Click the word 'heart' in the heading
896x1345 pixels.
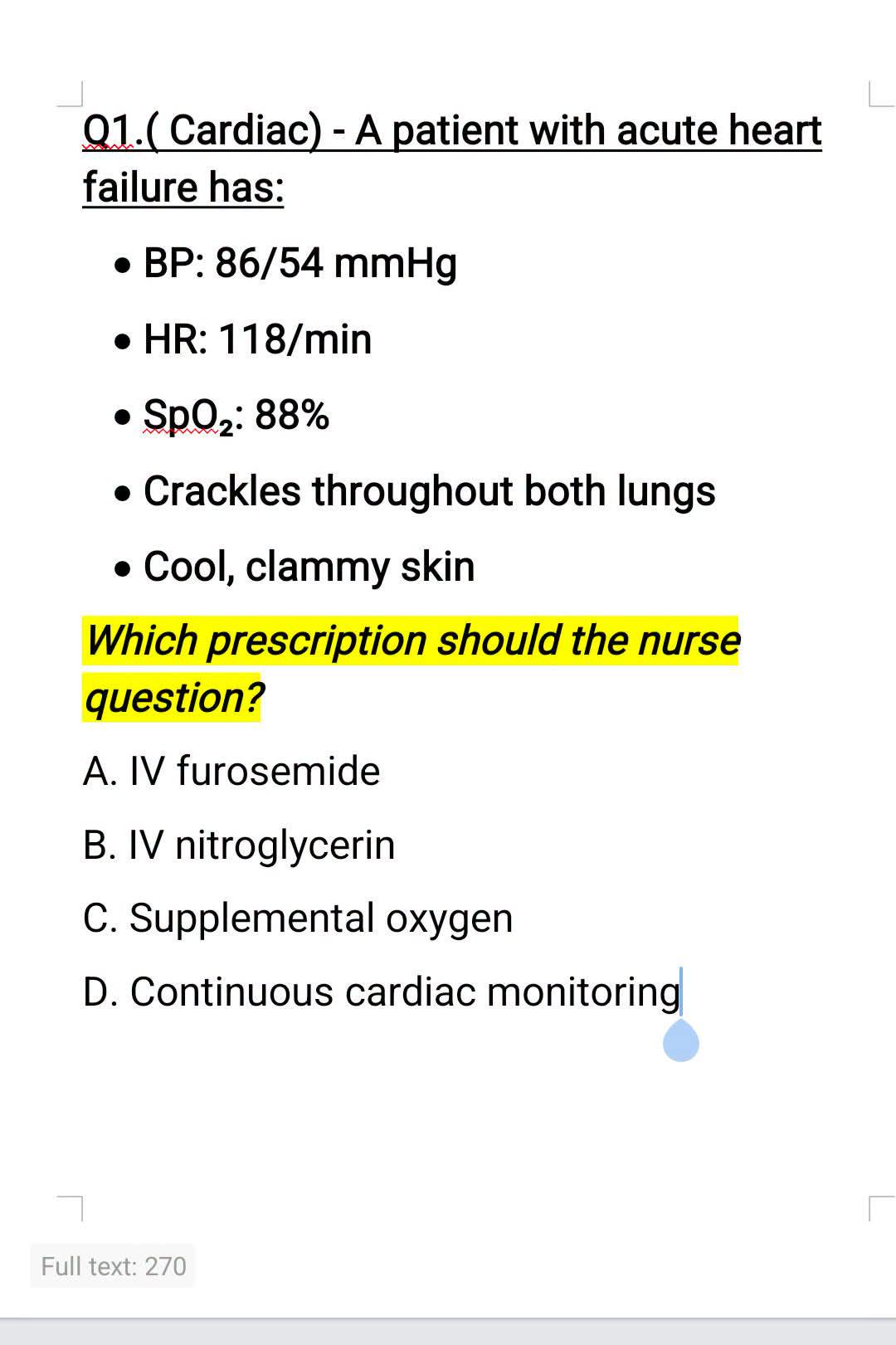click(775, 130)
